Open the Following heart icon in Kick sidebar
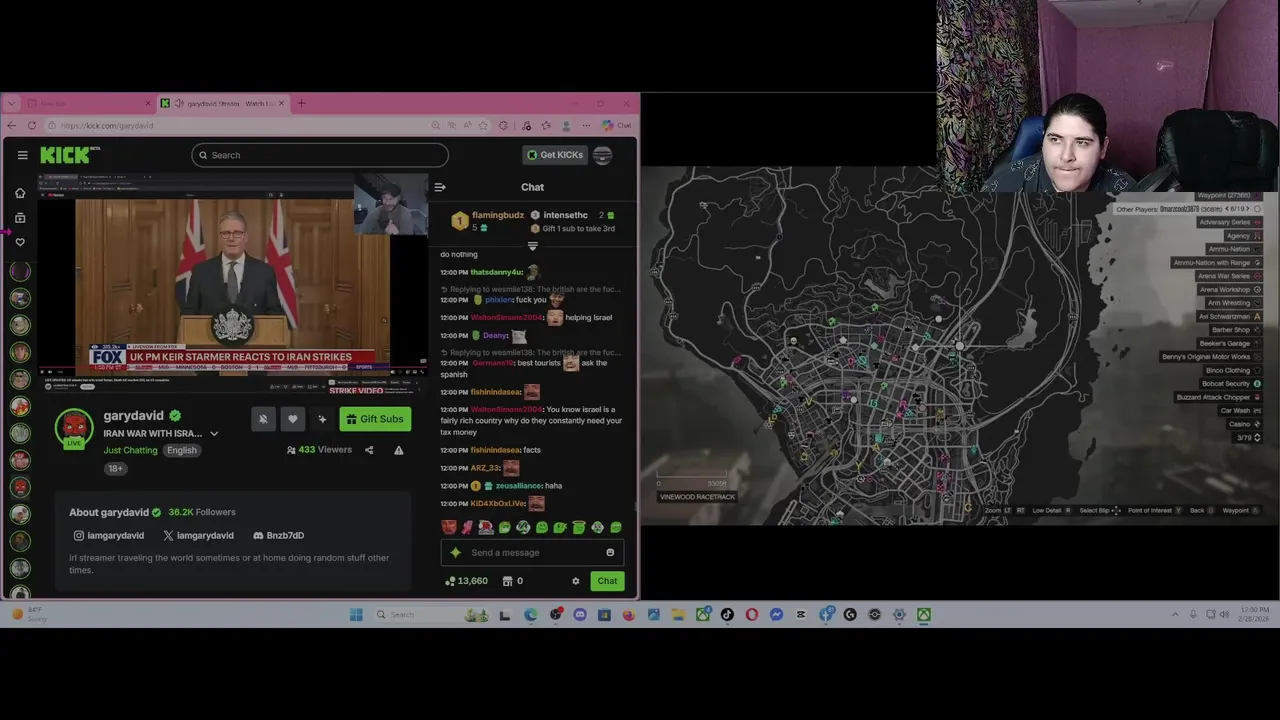Viewport: 1280px width, 720px height. pos(20,242)
